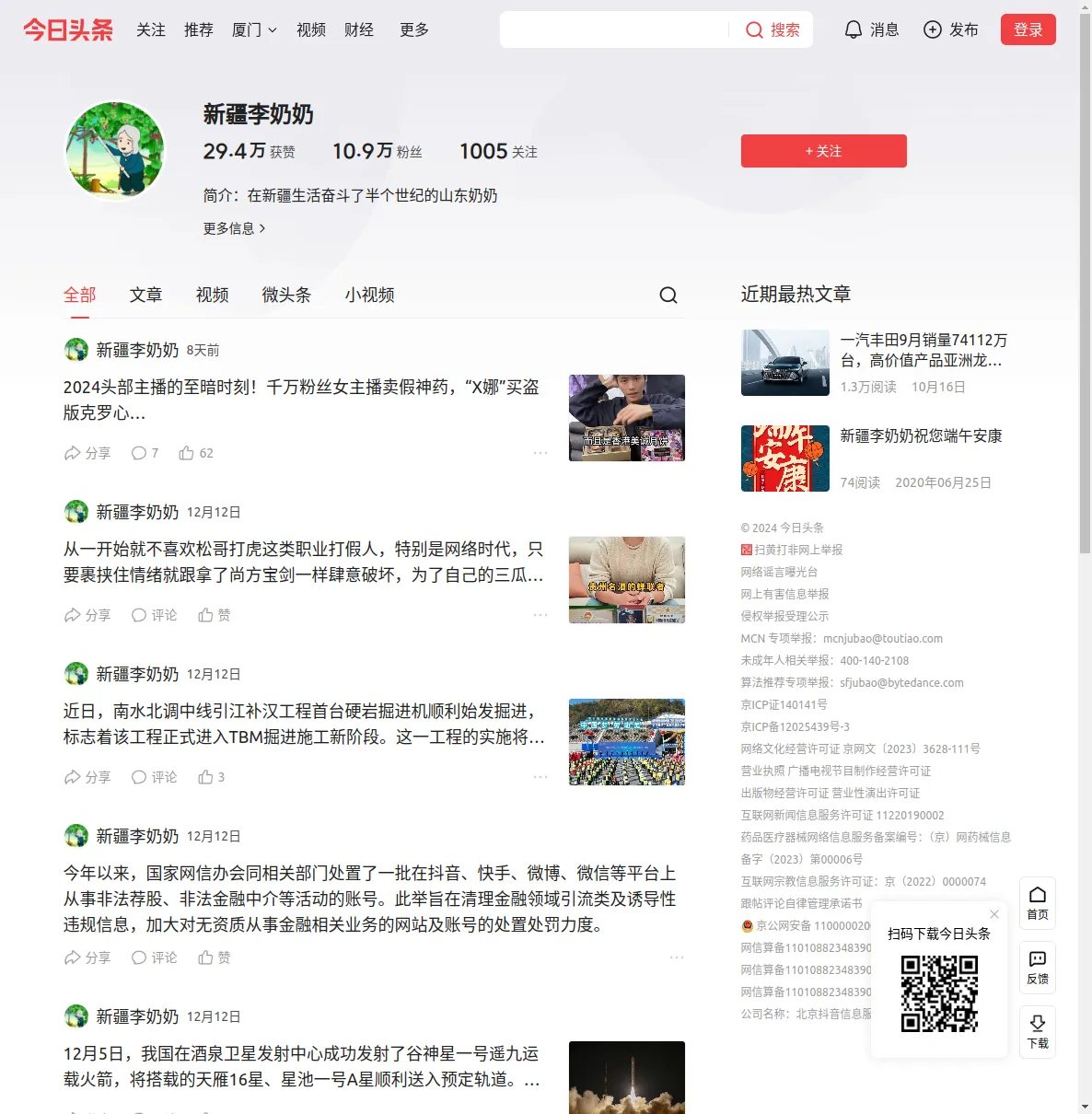Comment on the 松哥打虎 post
Viewport: 1092px width, 1114px height.
click(x=154, y=615)
